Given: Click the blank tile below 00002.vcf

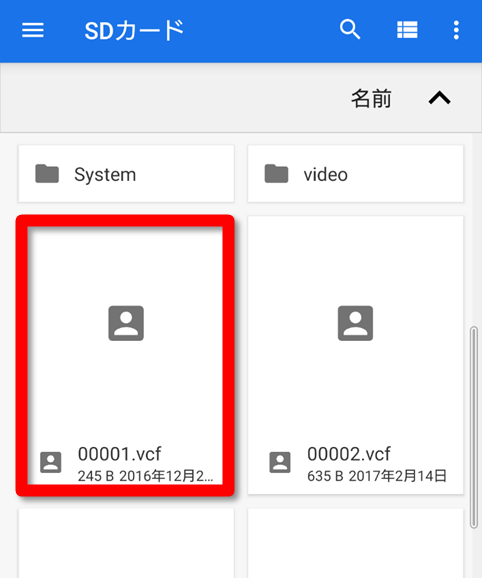Looking at the screenshot, I should [356, 543].
